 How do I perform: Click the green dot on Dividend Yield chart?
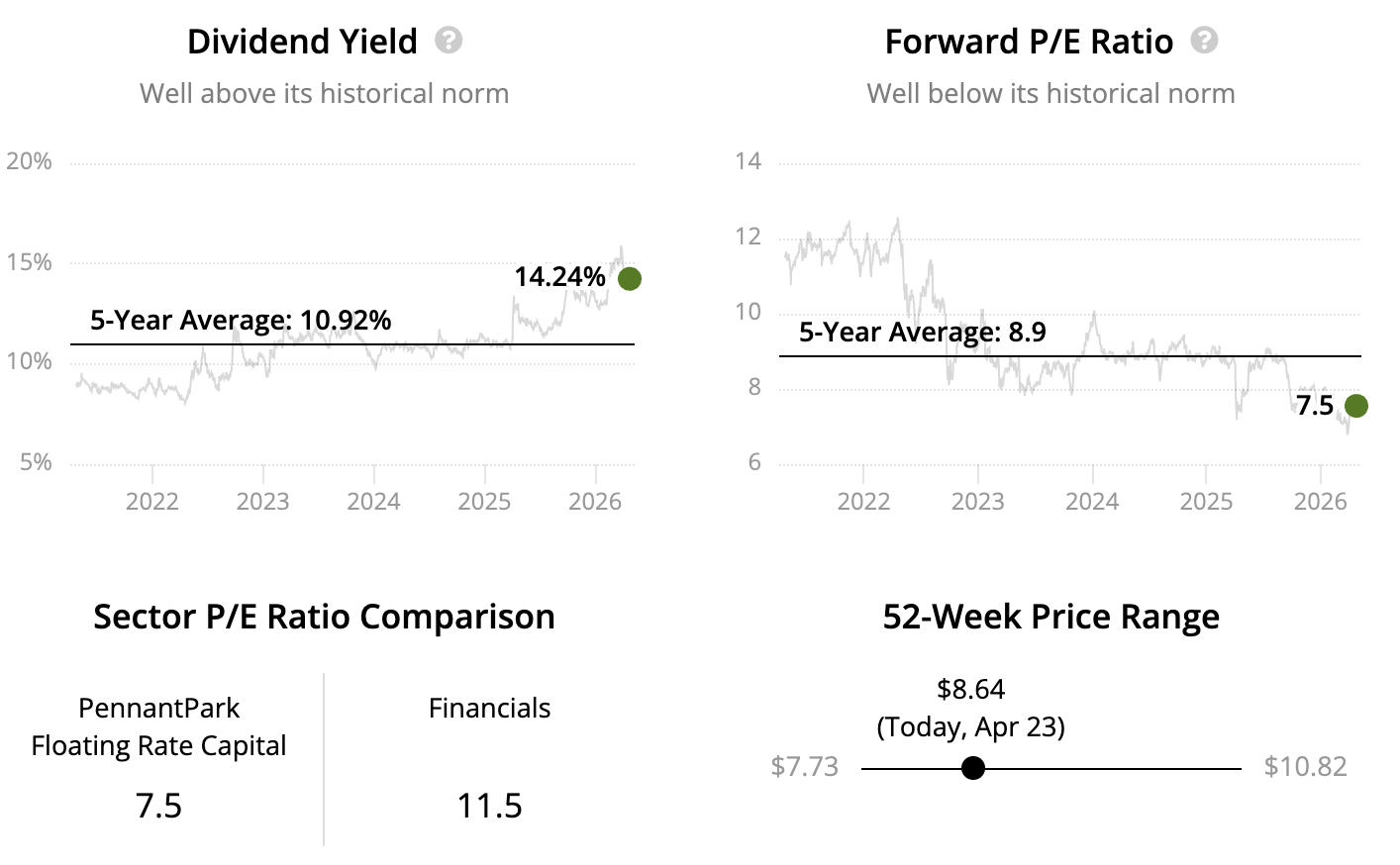pos(629,279)
